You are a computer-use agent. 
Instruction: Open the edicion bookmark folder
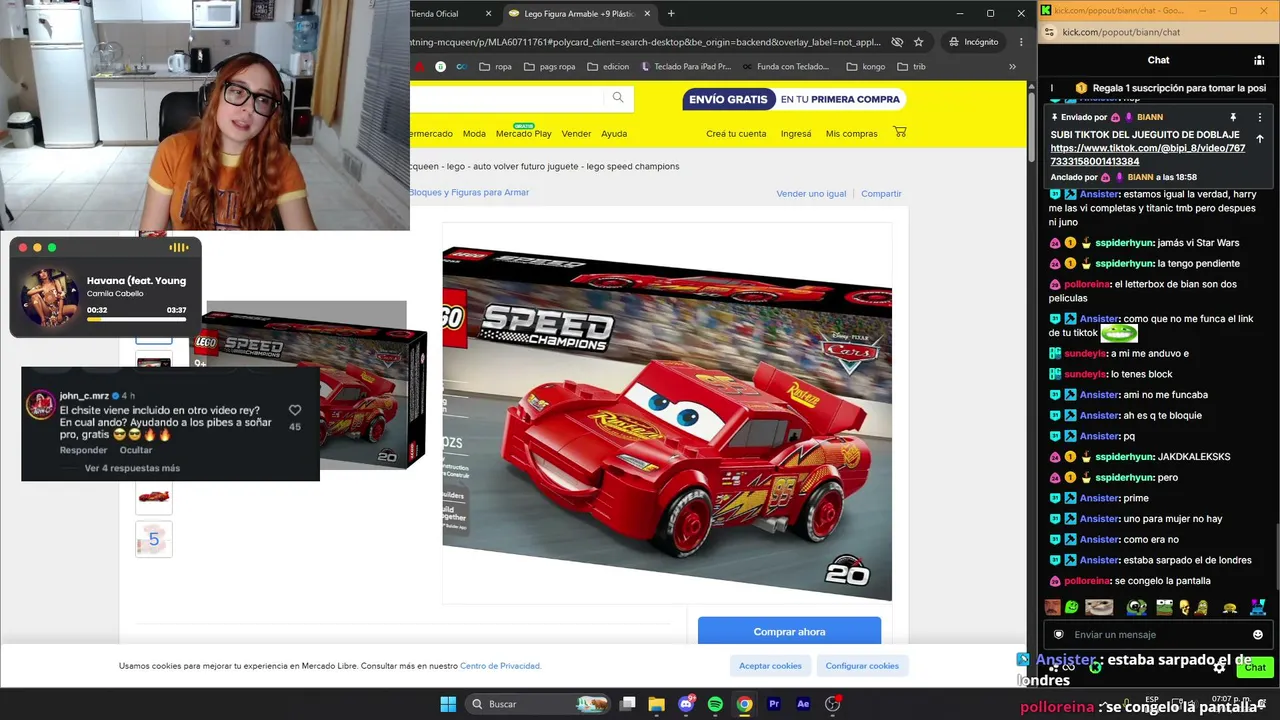tap(608, 67)
